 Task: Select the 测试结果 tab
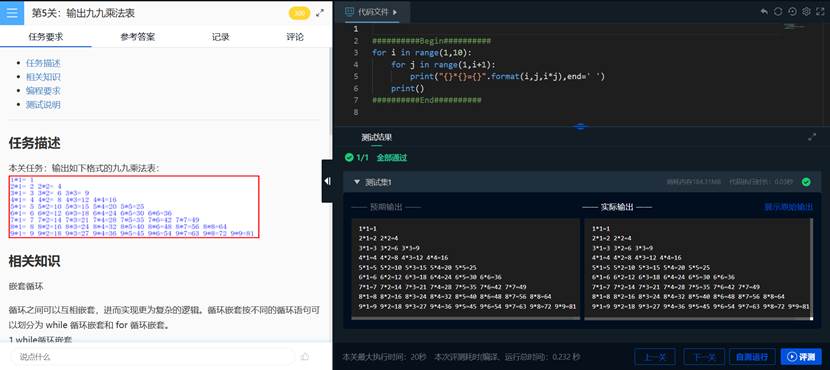(x=376, y=137)
